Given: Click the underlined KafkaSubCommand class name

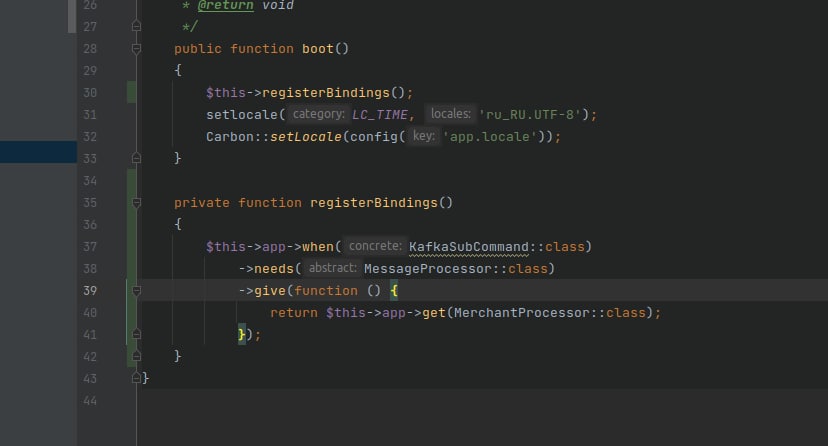Looking at the screenshot, I should tap(469, 247).
